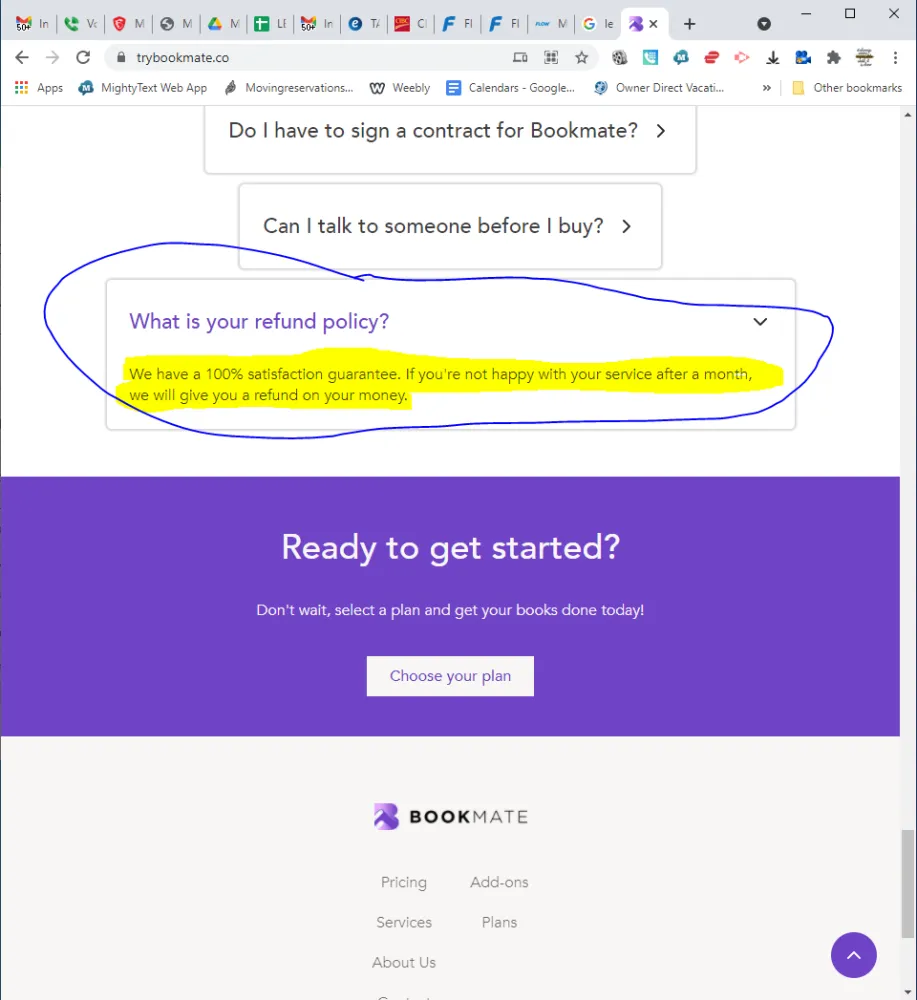Go back with the browser back arrow
The image size is (917, 1000).
click(x=22, y=57)
